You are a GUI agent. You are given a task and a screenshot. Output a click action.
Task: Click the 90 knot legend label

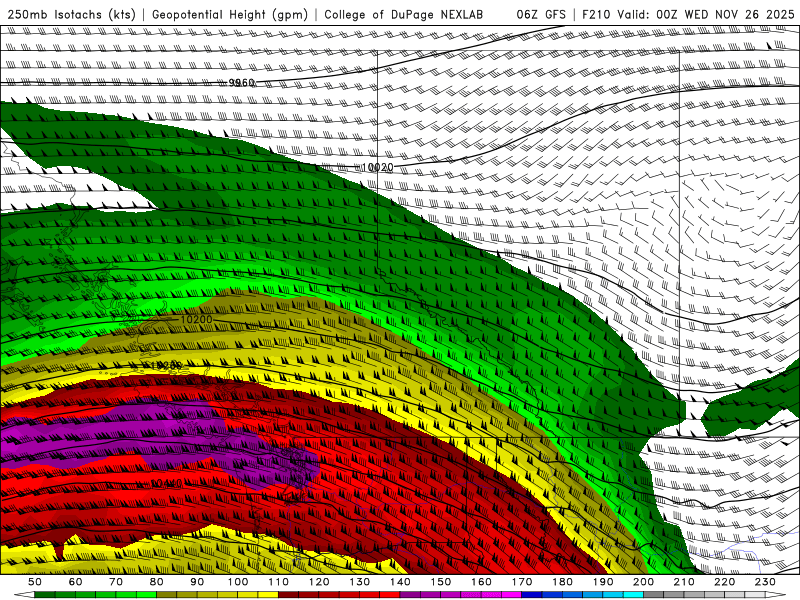click(x=197, y=582)
